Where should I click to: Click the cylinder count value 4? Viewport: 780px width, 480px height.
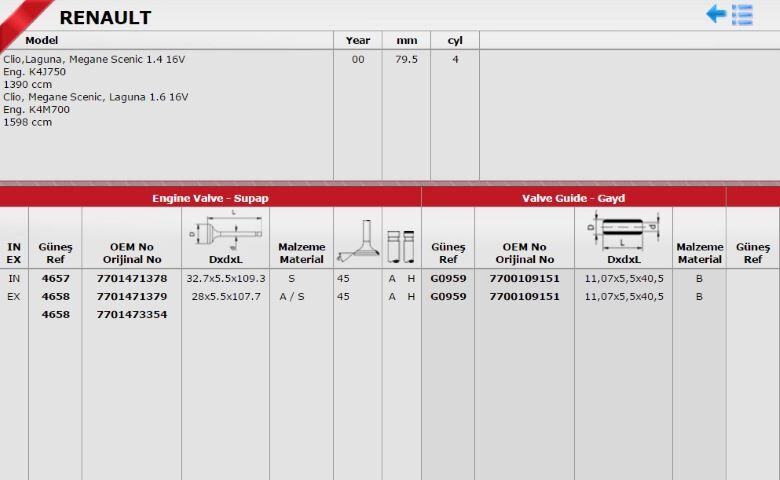coord(455,59)
